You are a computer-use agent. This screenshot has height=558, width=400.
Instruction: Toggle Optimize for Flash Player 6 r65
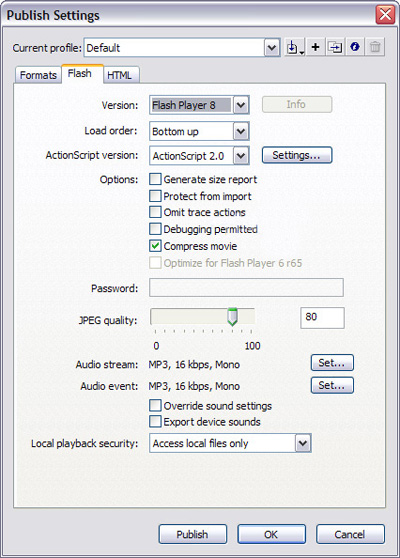pyautogui.click(x=155, y=263)
